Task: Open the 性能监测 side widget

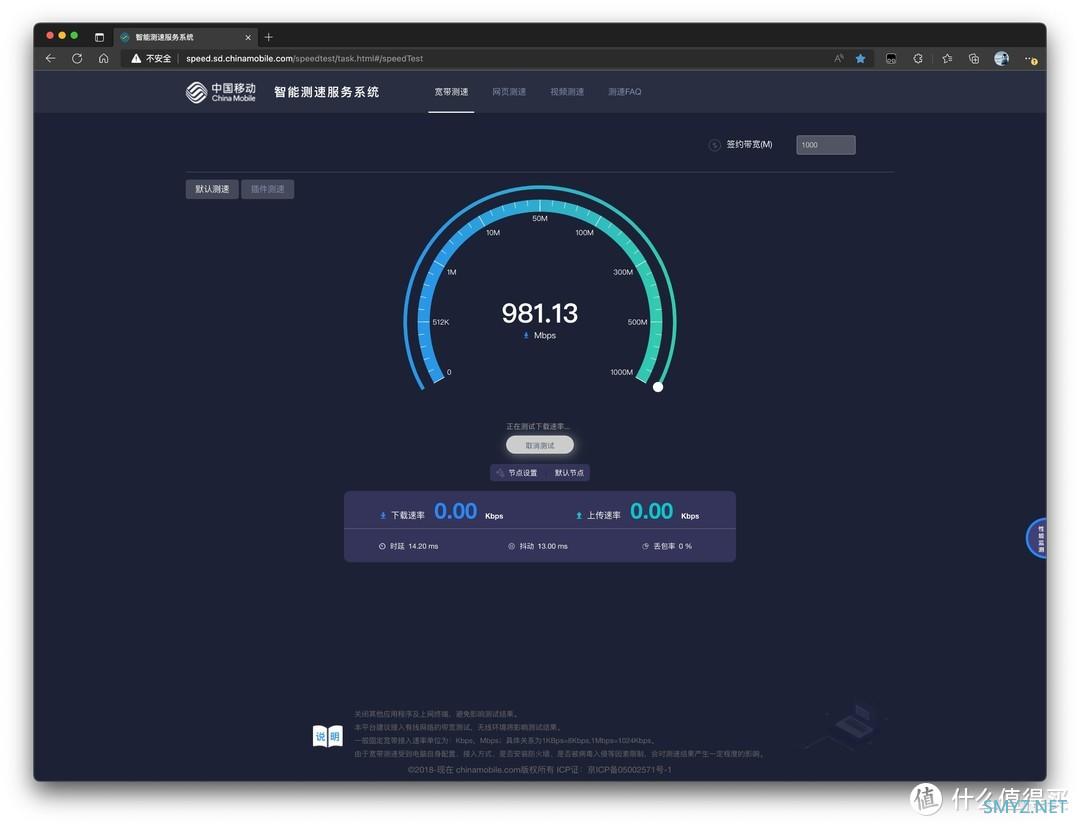Action: pyautogui.click(x=1039, y=538)
